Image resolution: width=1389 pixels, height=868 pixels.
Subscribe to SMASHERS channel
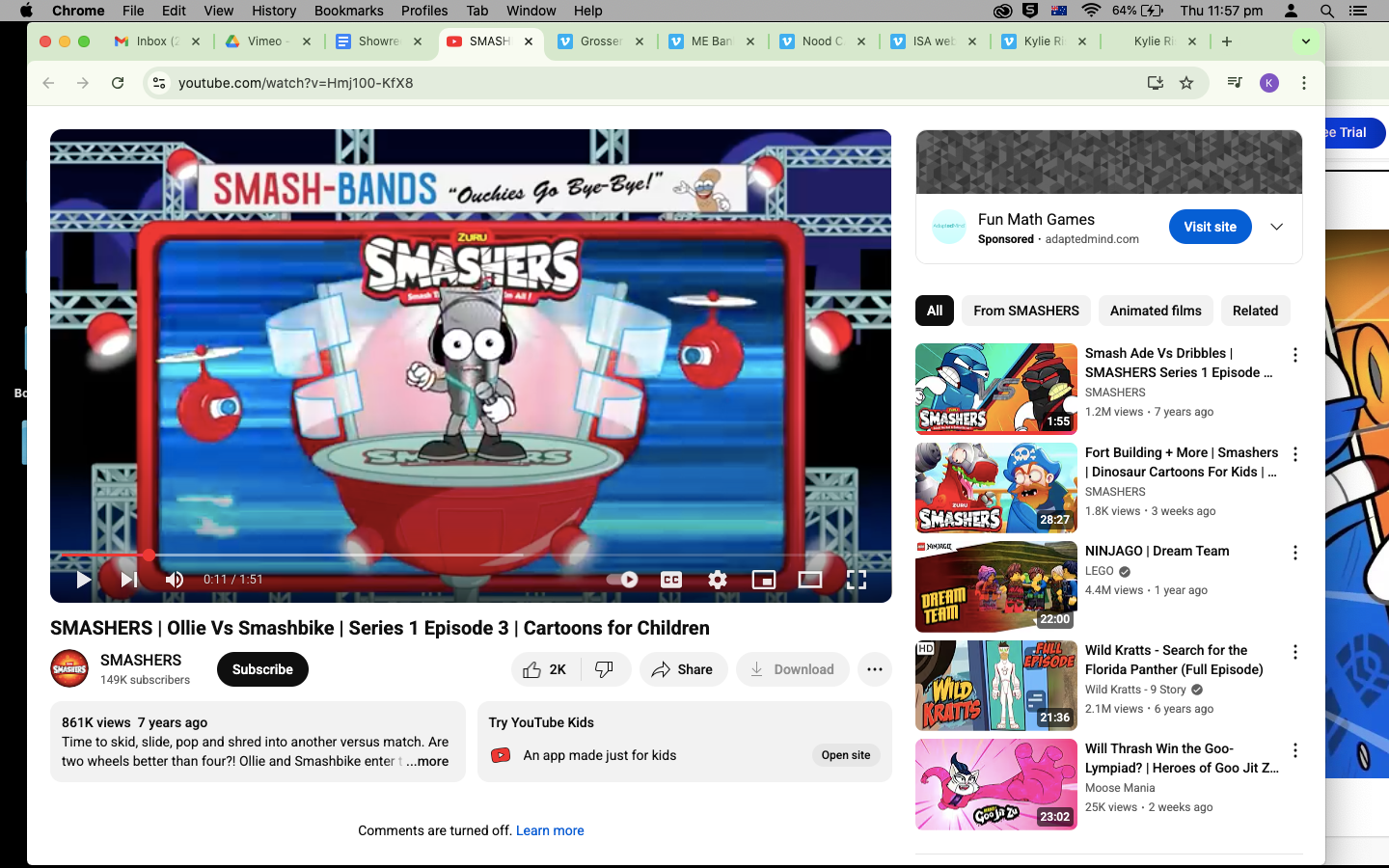(x=262, y=669)
